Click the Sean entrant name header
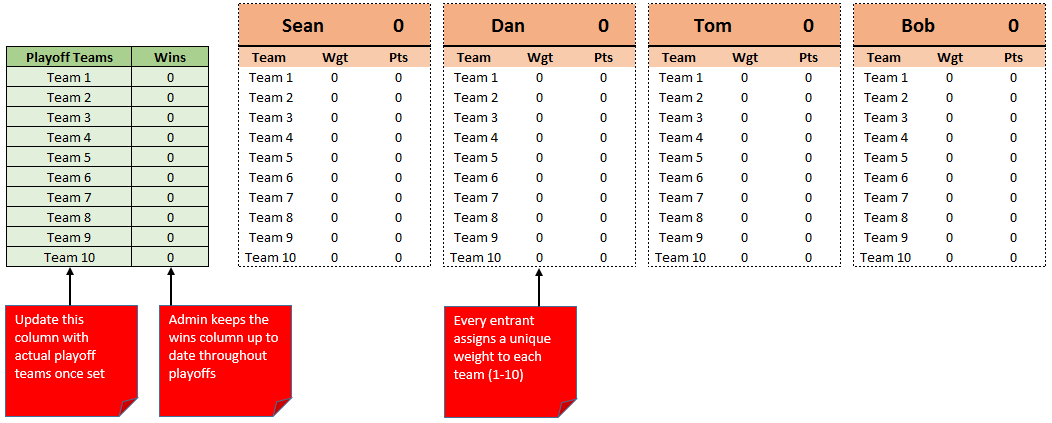Screen dimensions: 1052x423 click(303, 26)
